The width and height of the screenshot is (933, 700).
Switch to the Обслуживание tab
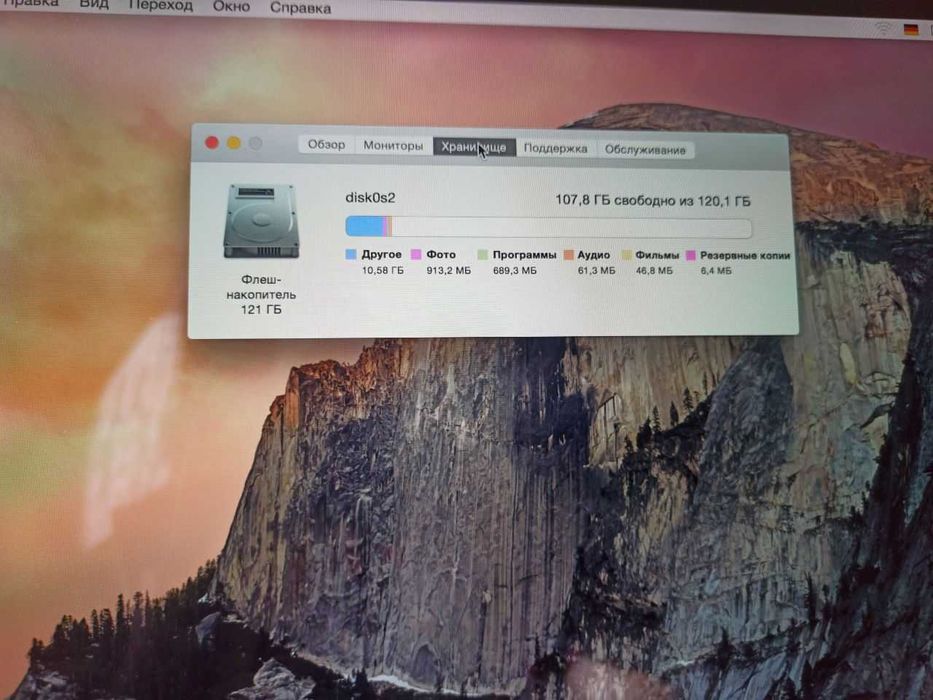point(645,149)
